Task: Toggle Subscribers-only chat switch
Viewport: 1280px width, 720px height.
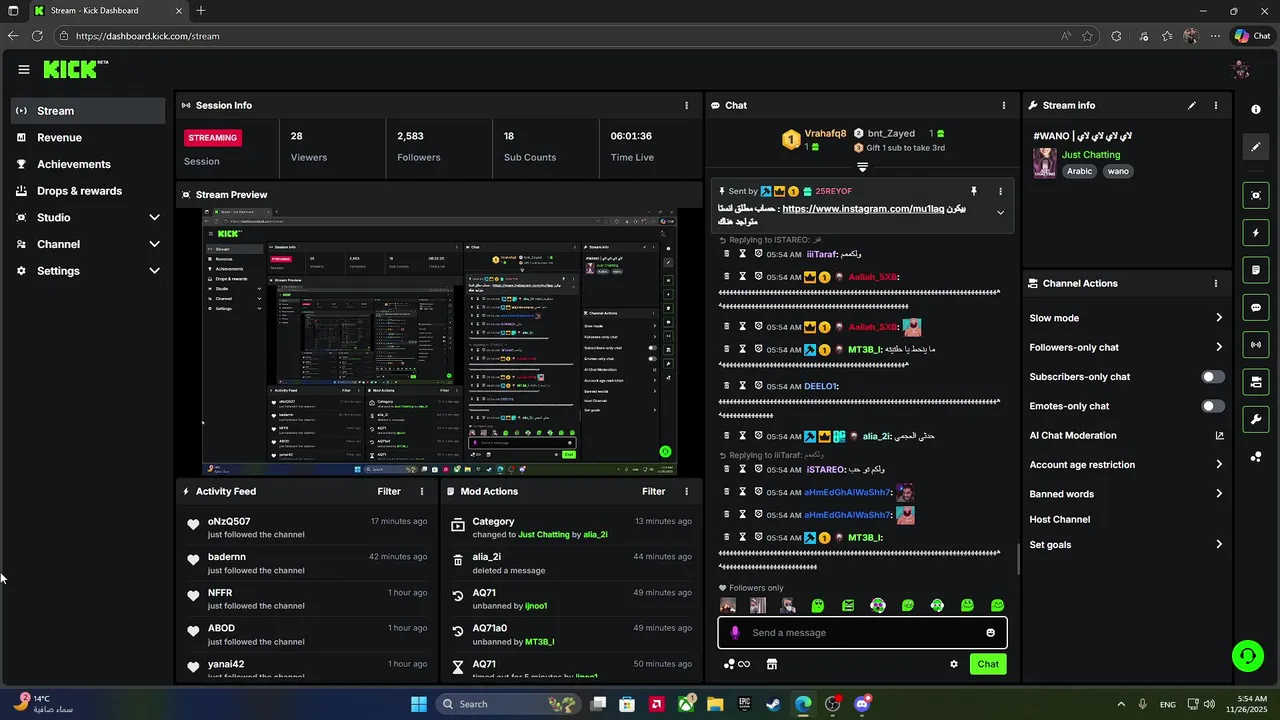Action: tap(1212, 377)
